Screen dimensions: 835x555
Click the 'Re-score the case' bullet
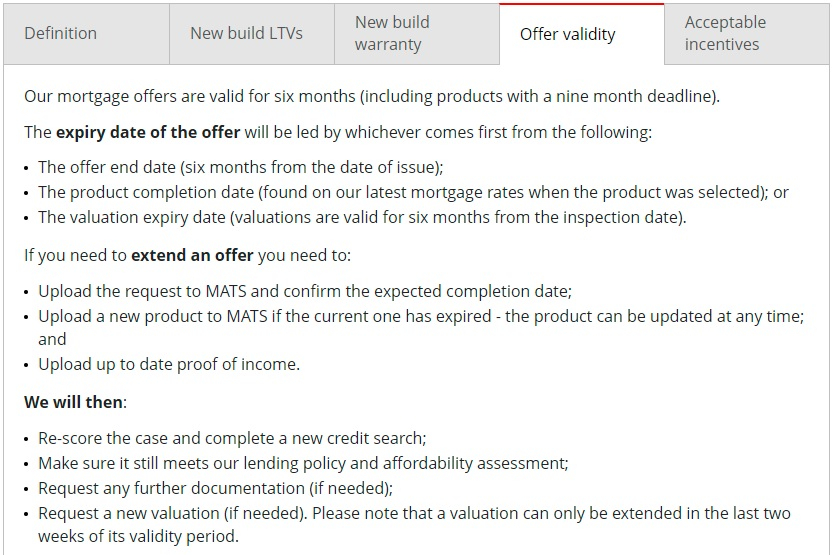point(232,438)
